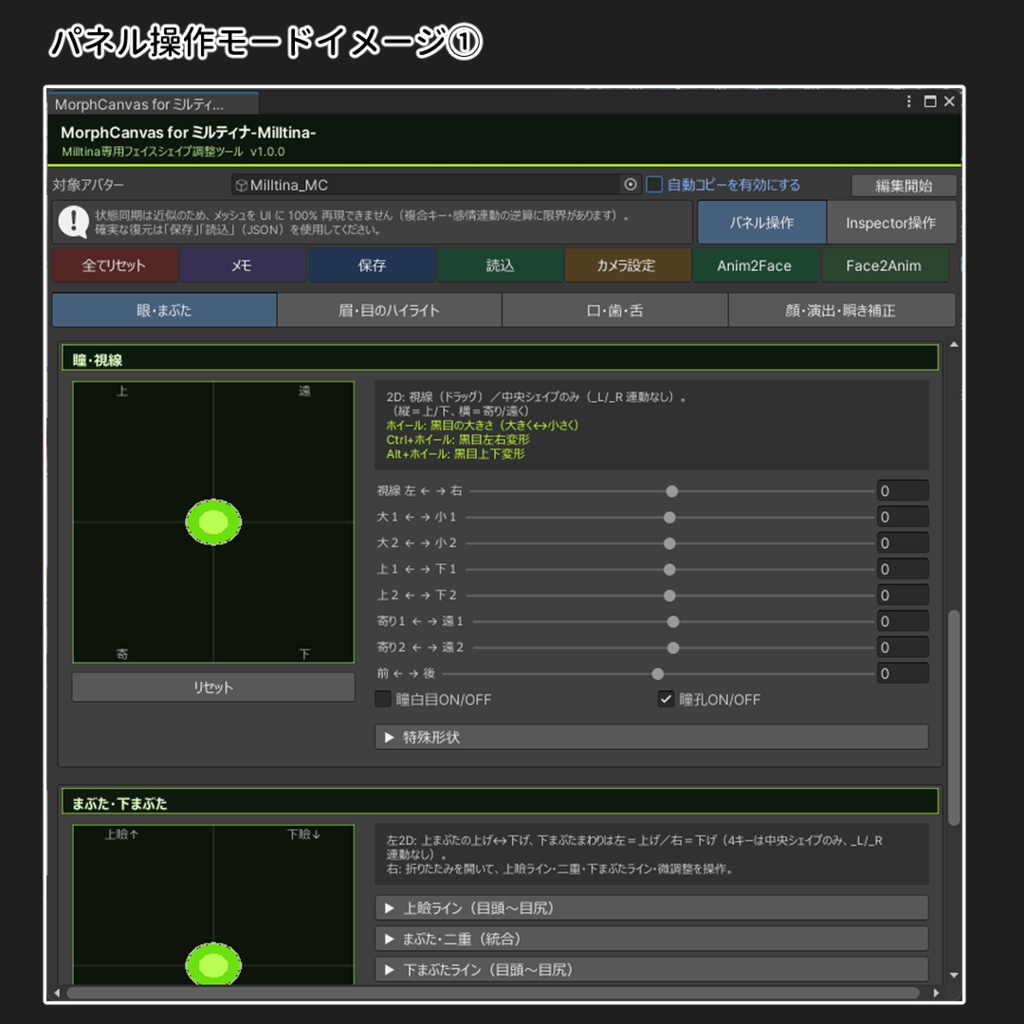
Task: Click the warning speech-bubble icon
Action: [x=76, y=222]
